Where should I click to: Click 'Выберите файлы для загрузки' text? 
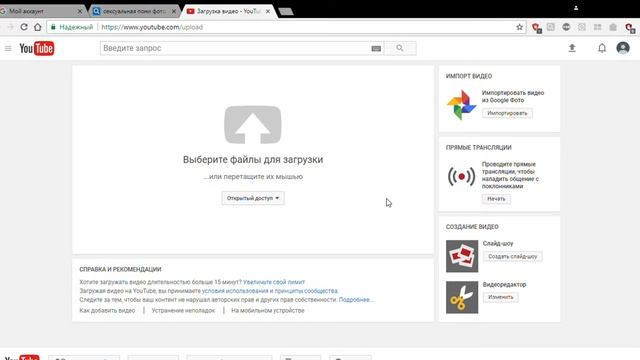(x=253, y=160)
